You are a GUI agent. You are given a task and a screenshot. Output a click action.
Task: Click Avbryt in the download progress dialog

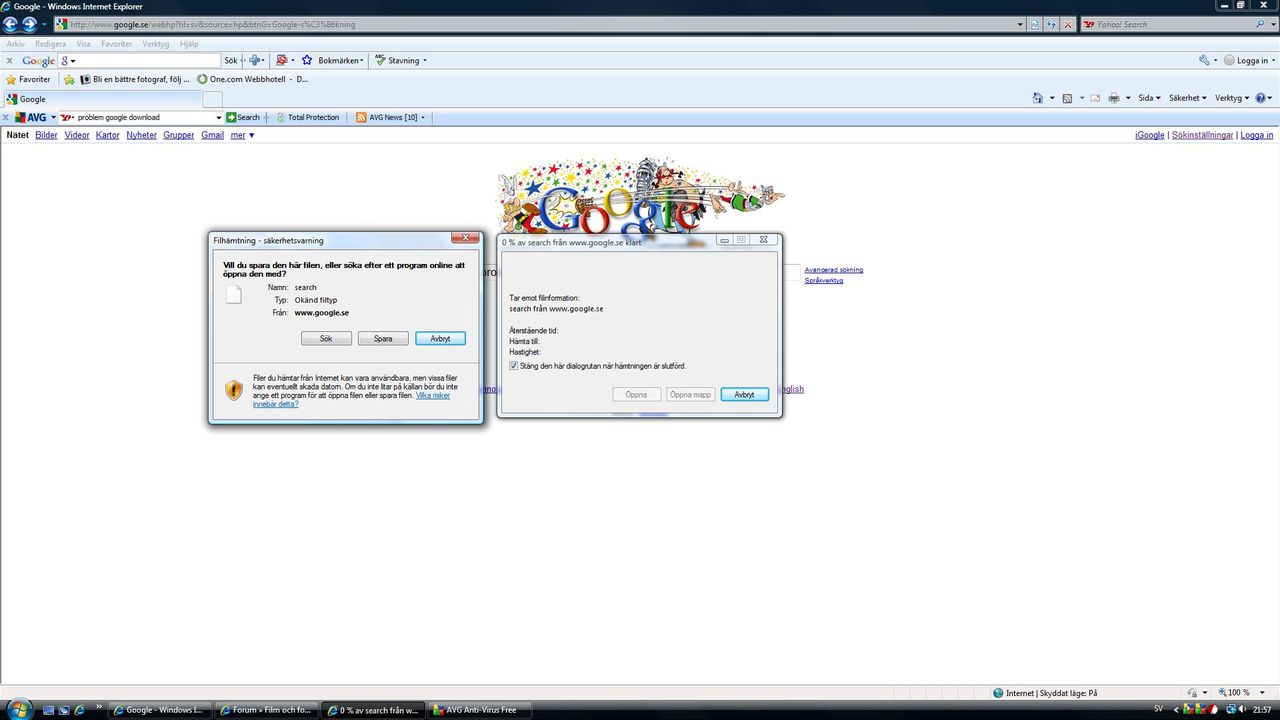(x=744, y=395)
